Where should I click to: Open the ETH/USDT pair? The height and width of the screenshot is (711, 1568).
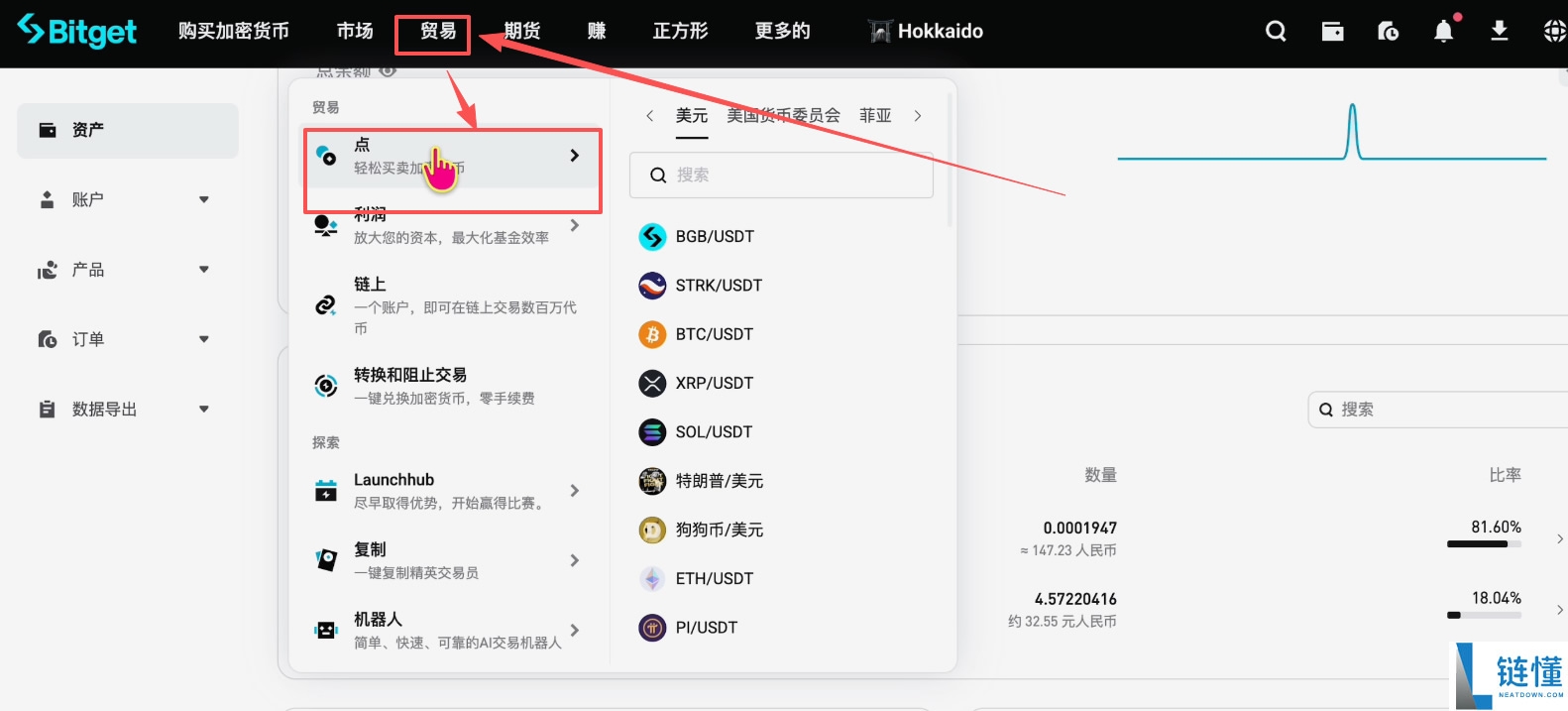click(x=715, y=578)
